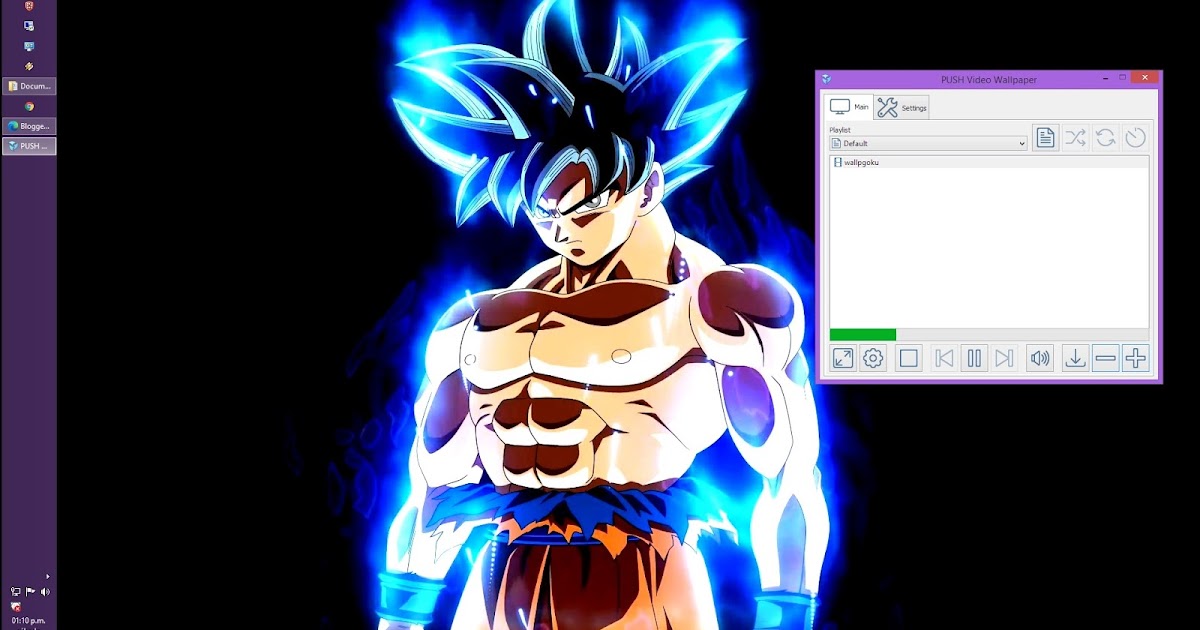The height and width of the screenshot is (630, 1200).
Task: Skip to next video in playlist
Action: pos(1004,358)
